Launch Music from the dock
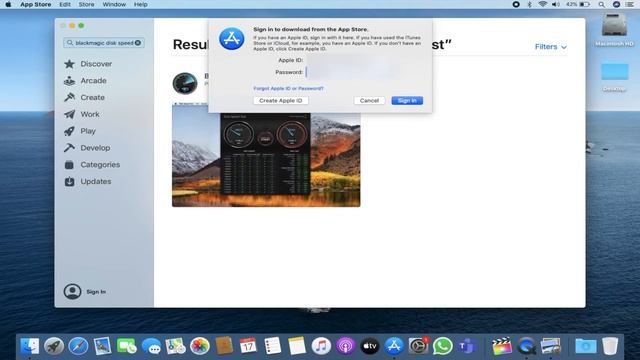Image resolution: width=640 pixels, height=360 pixels. pos(321,346)
